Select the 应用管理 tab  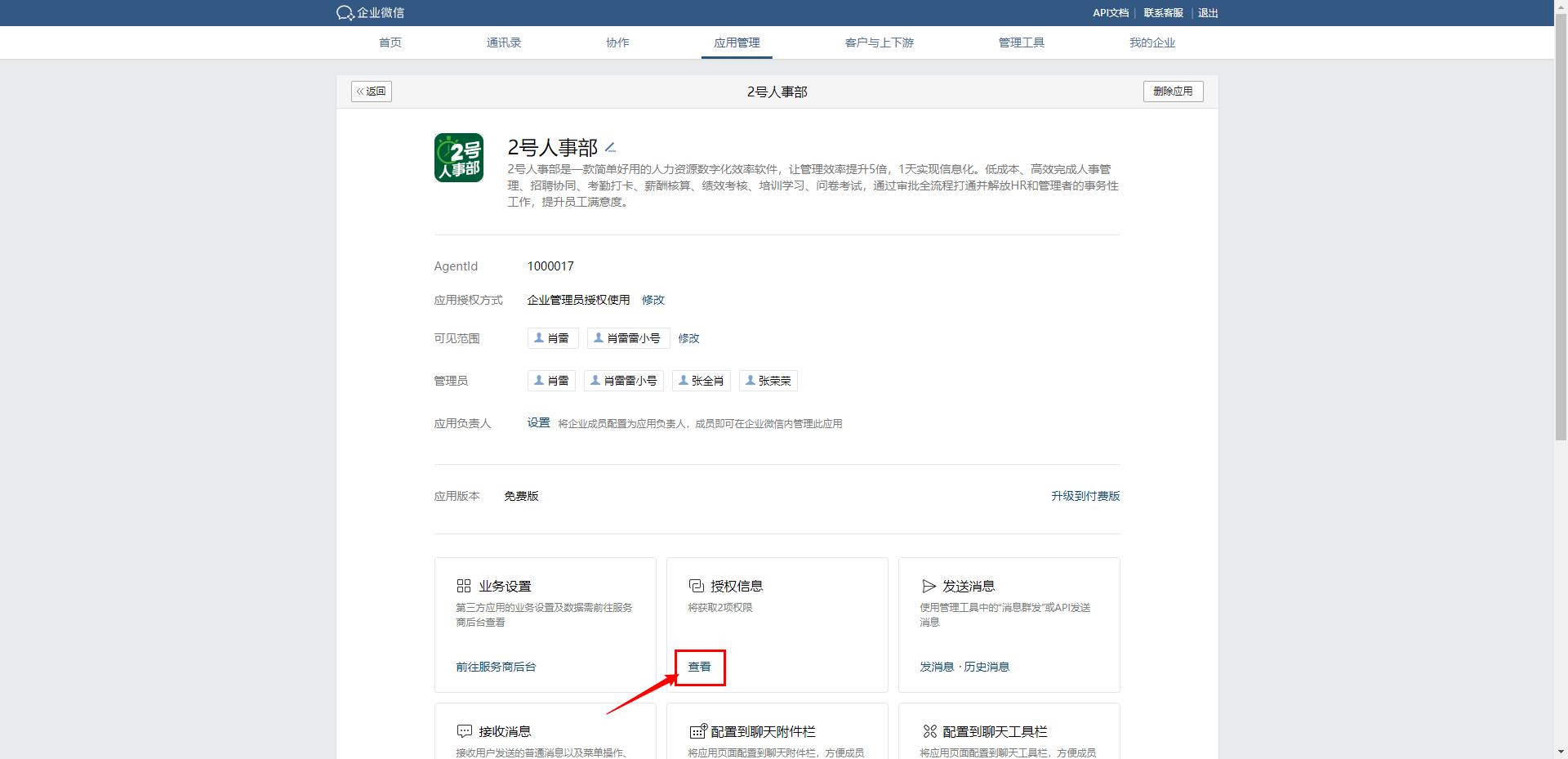[737, 42]
